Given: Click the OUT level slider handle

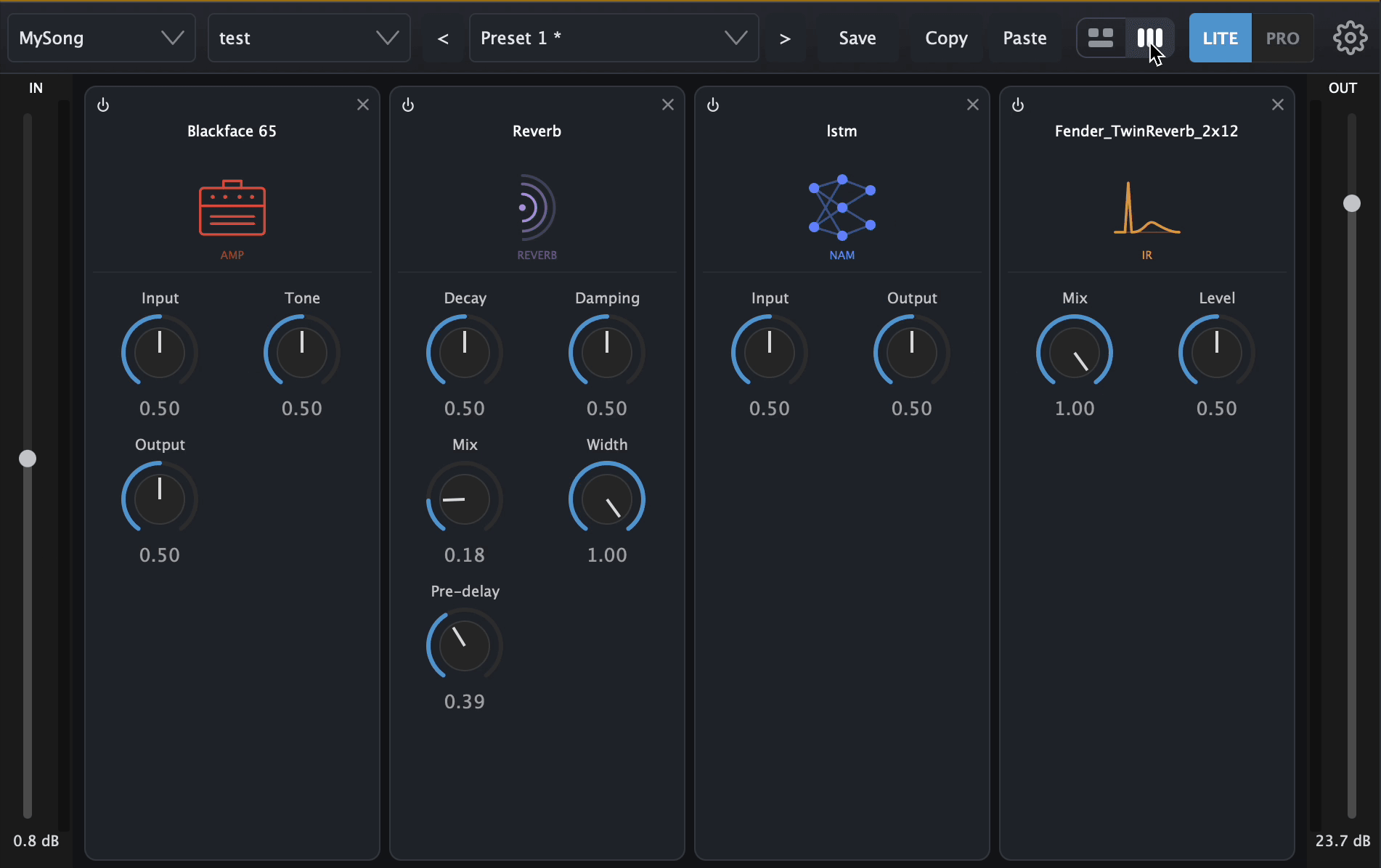Looking at the screenshot, I should pyautogui.click(x=1352, y=203).
